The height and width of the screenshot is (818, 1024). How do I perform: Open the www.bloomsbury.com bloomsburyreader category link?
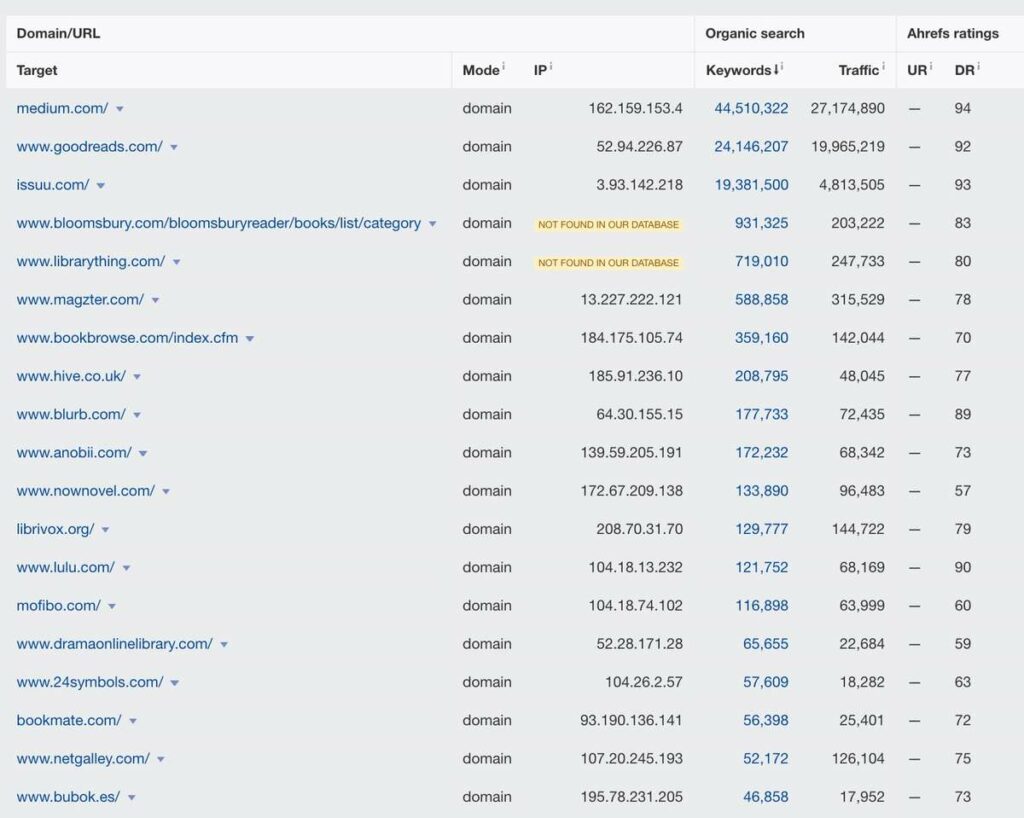(219, 223)
